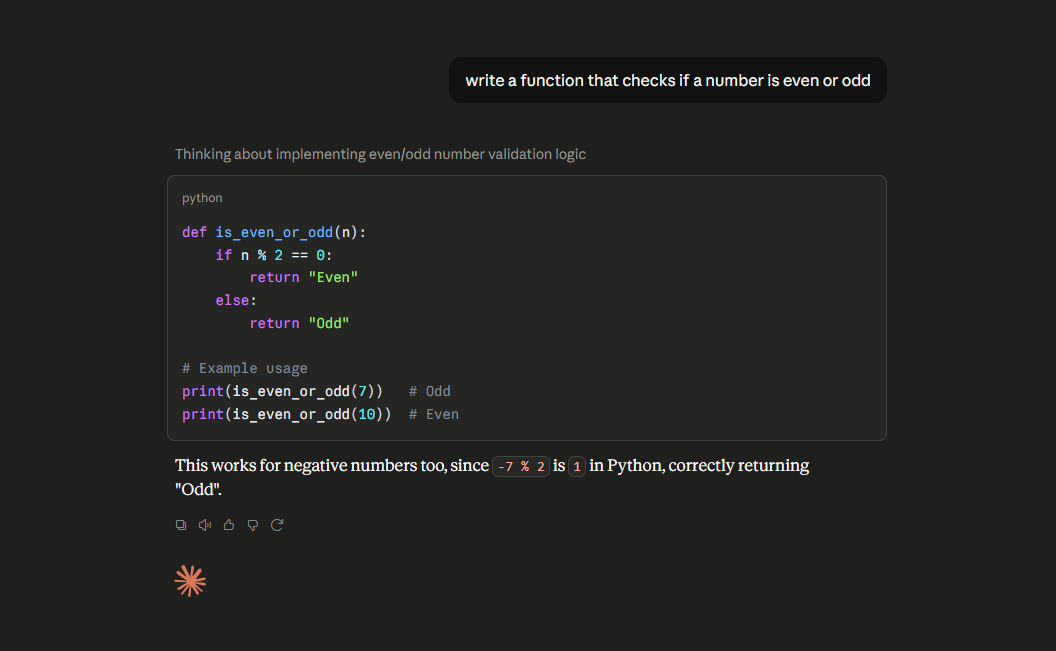The width and height of the screenshot is (1056, 651).
Task: Click the orange Claude starburst logo
Action: [190, 580]
